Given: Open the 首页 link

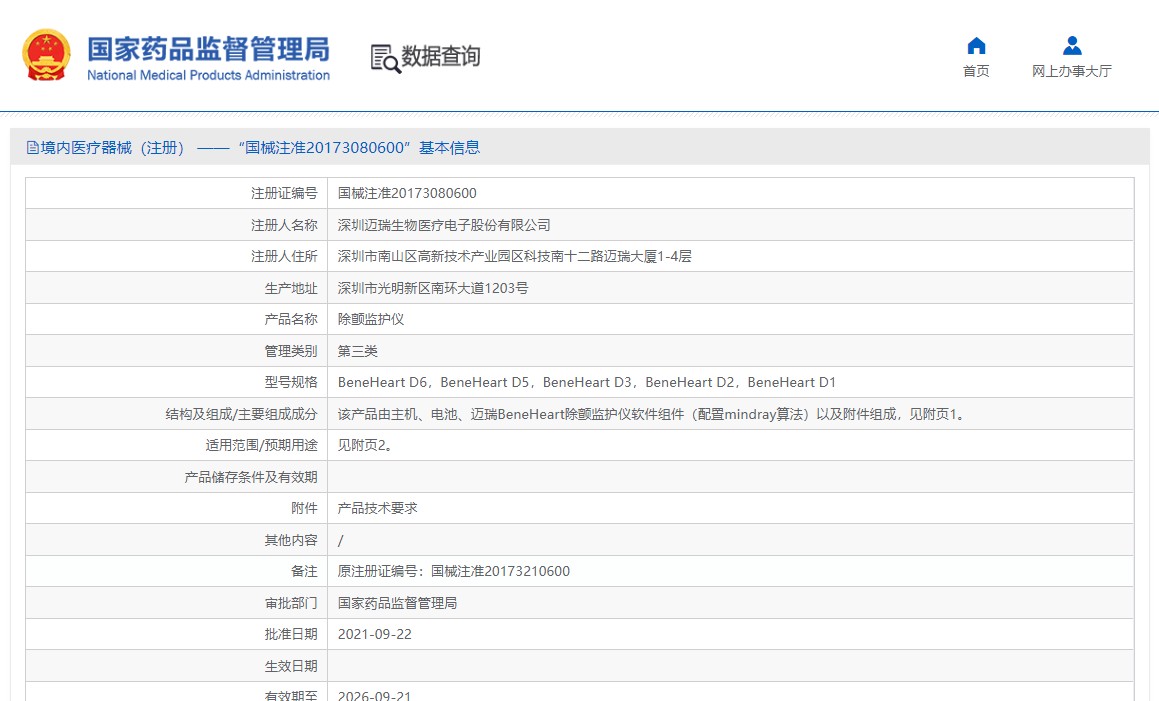Looking at the screenshot, I should pyautogui.click(x=976, y=71).
